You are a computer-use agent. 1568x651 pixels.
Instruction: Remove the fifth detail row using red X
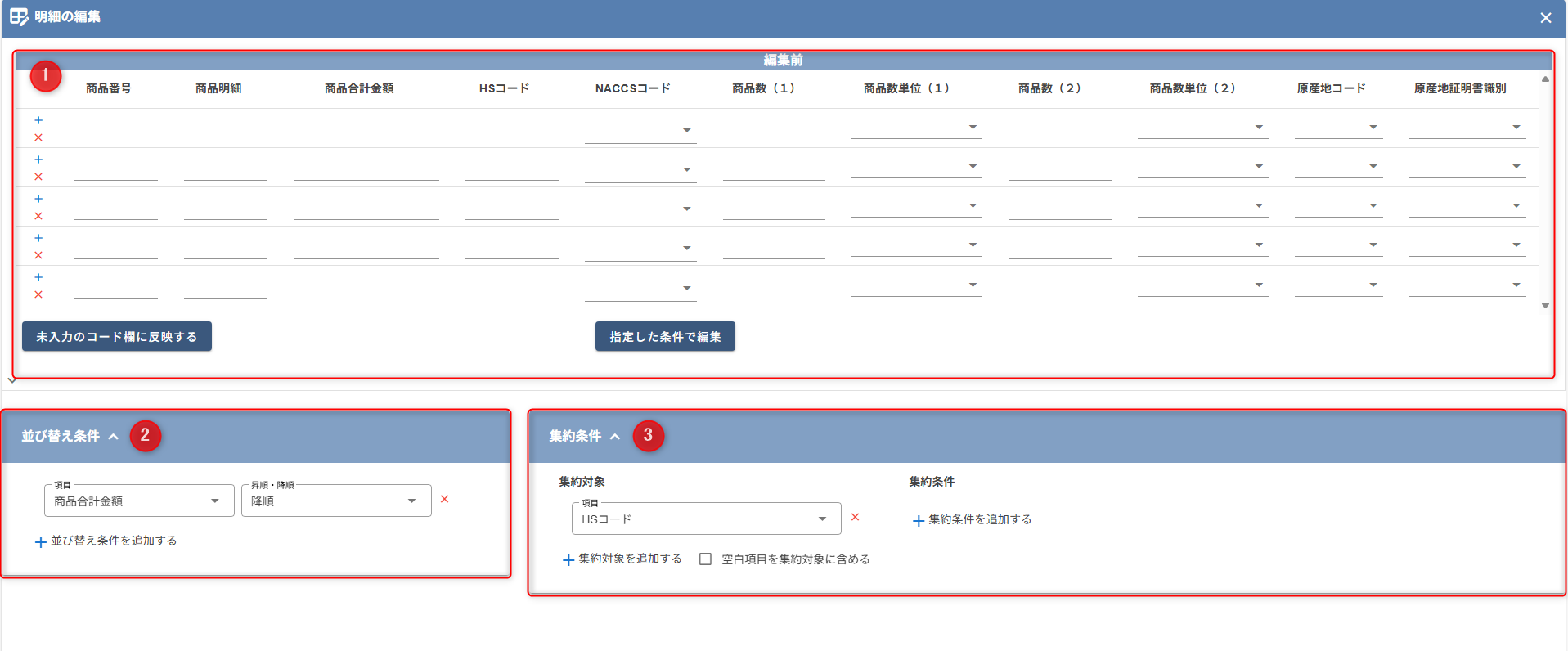(38, 294)
